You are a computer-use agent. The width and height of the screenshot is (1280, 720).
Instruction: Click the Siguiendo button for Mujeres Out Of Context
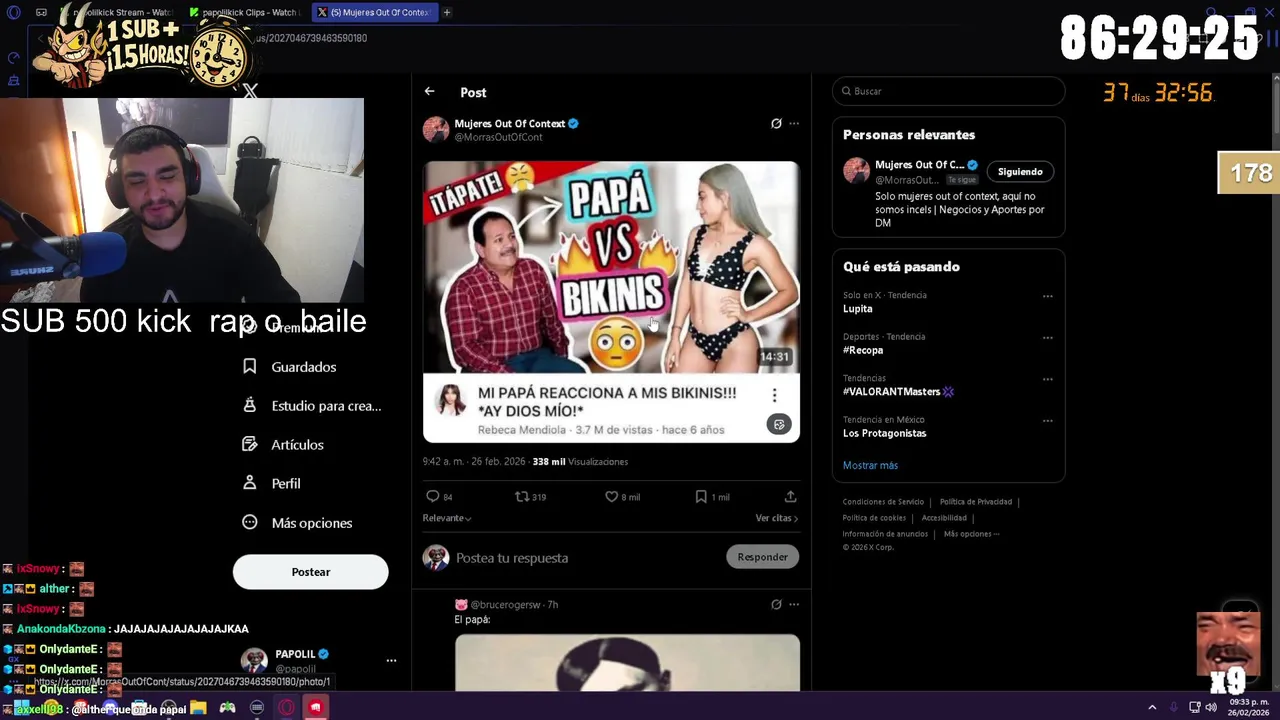coord(1020,171)
